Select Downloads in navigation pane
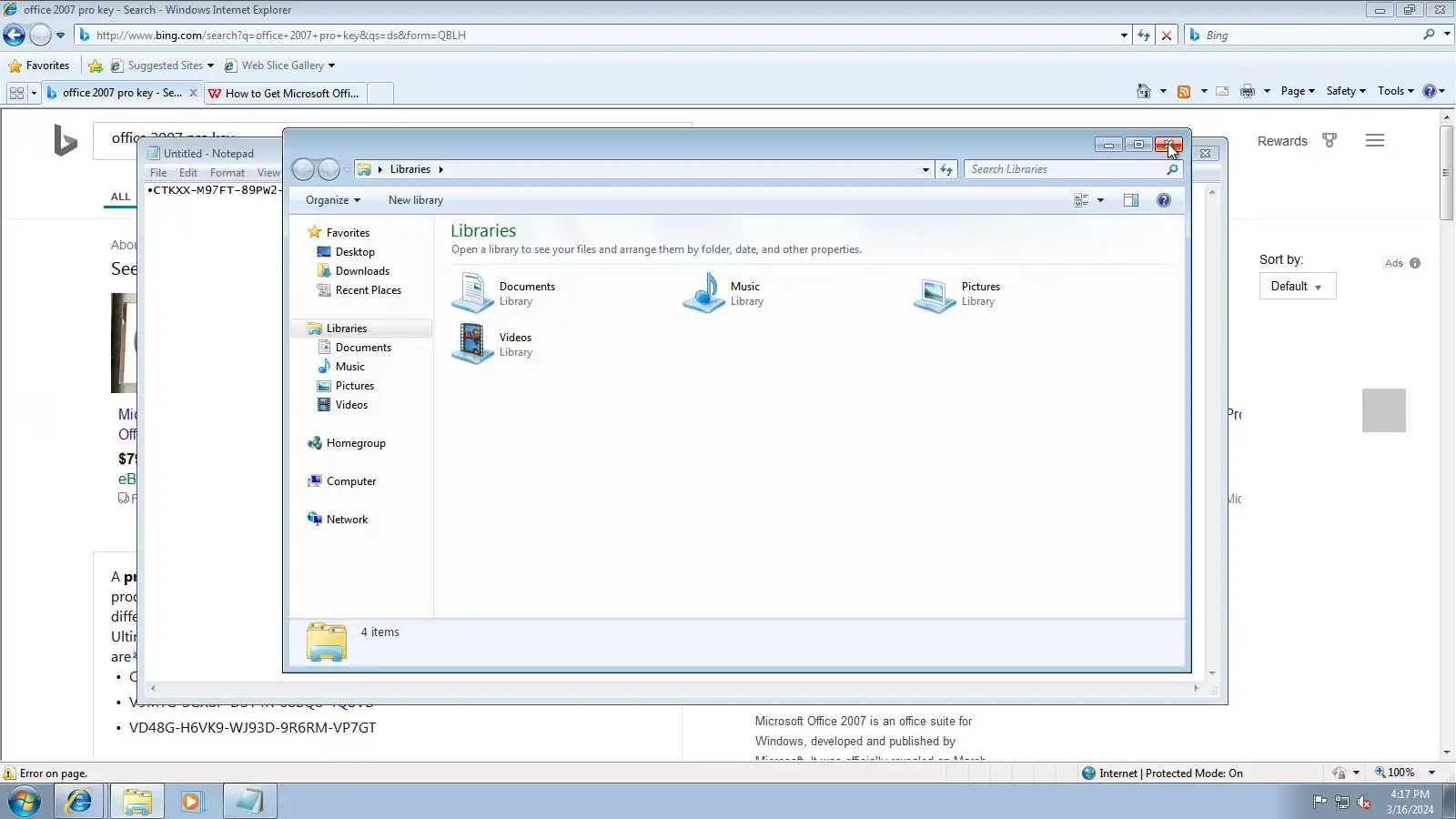 [x=362, y=271]
